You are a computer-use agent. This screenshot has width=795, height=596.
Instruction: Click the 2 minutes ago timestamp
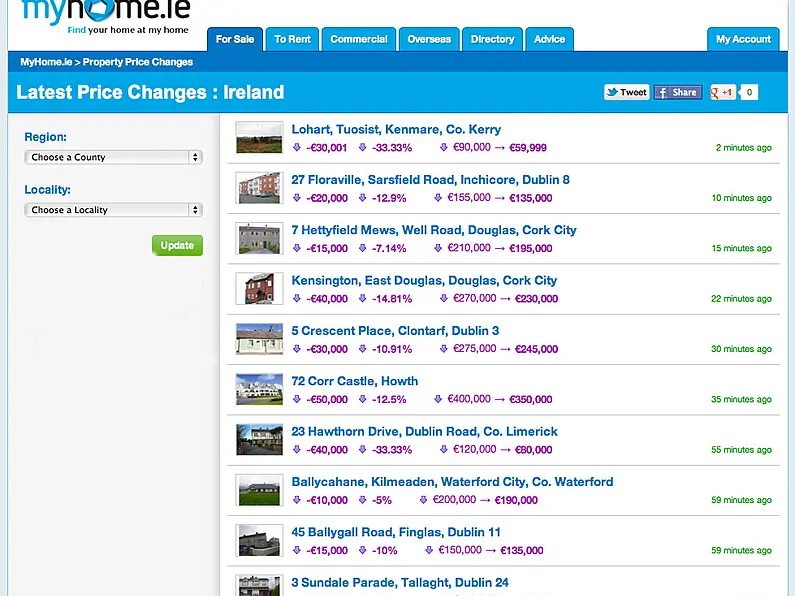coord(743,148)
